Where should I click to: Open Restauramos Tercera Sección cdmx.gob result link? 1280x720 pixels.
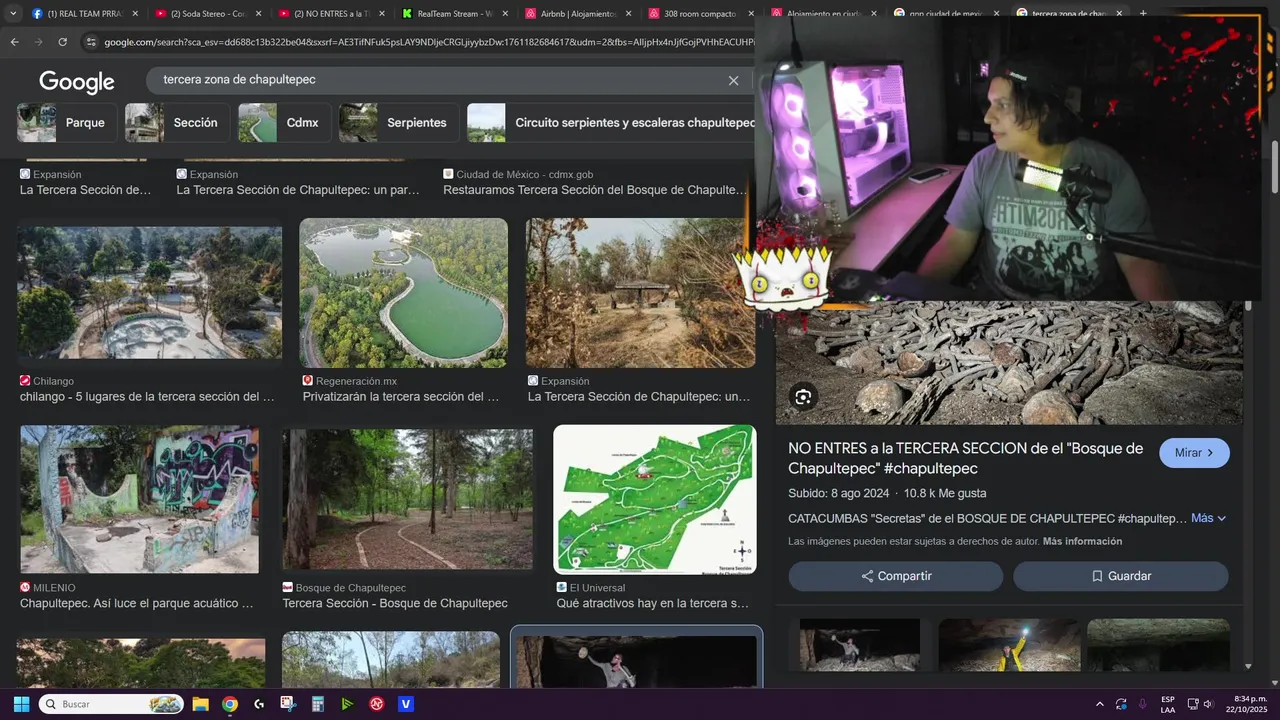click(595, 190)
